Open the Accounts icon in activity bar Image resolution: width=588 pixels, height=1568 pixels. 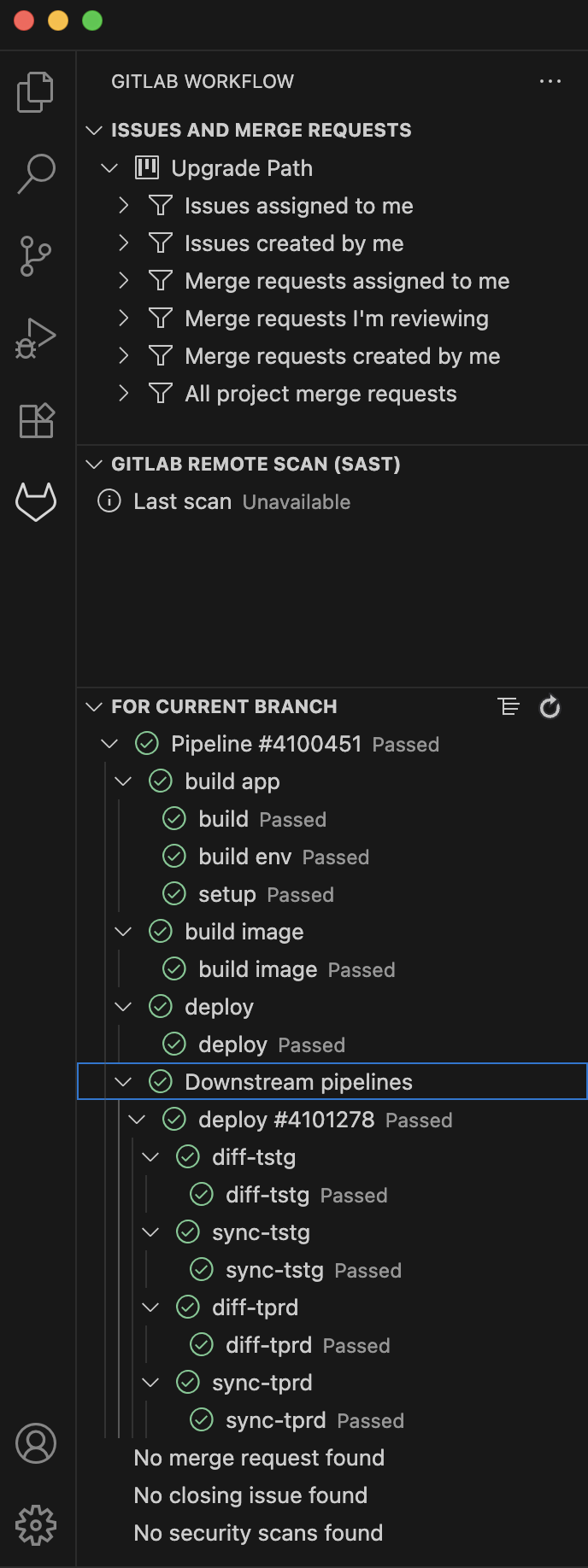tap(36, 1443)
